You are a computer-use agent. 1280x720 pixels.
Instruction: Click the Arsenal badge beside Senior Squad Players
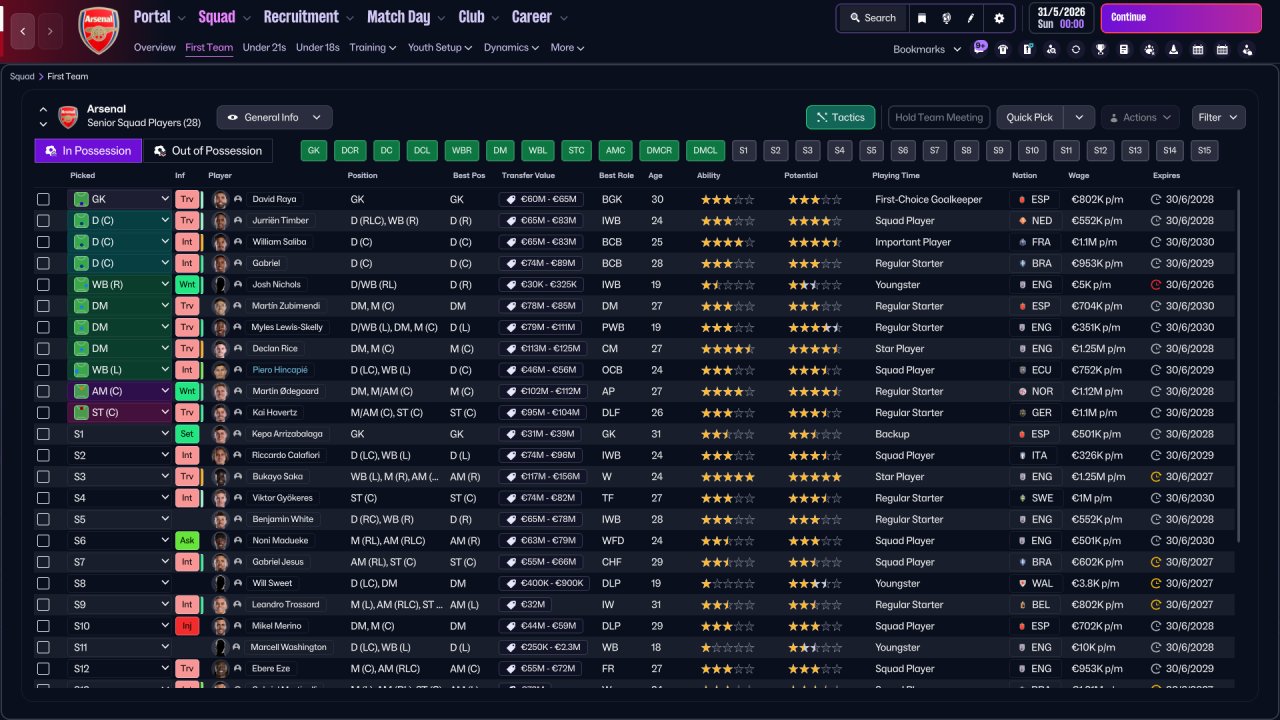click(68, 117)
